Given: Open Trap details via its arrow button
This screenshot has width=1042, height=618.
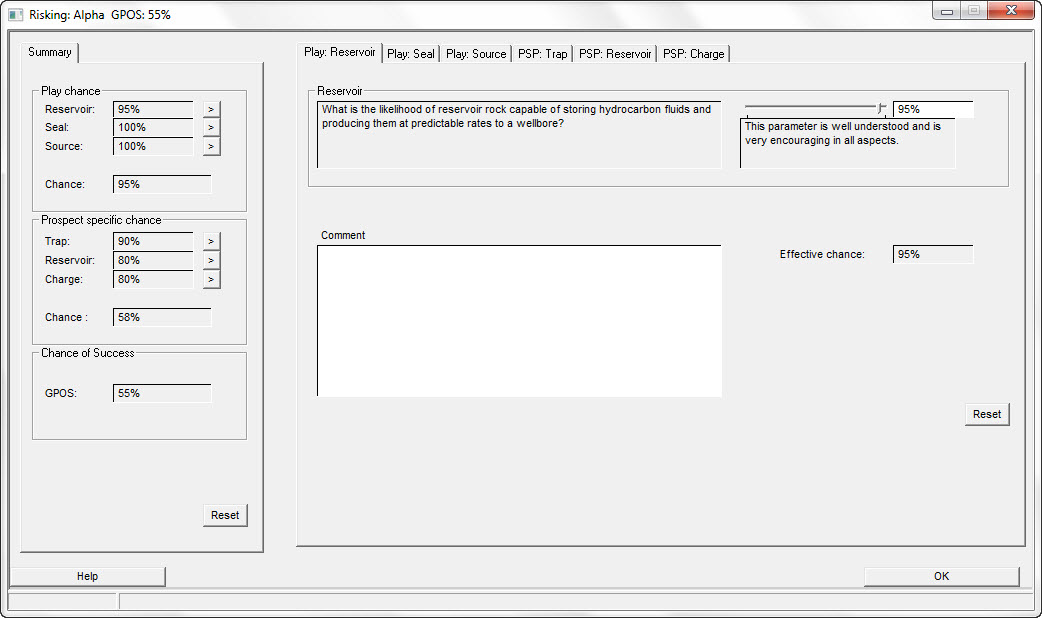Looking at the screenshot, I should click(211, 242).
